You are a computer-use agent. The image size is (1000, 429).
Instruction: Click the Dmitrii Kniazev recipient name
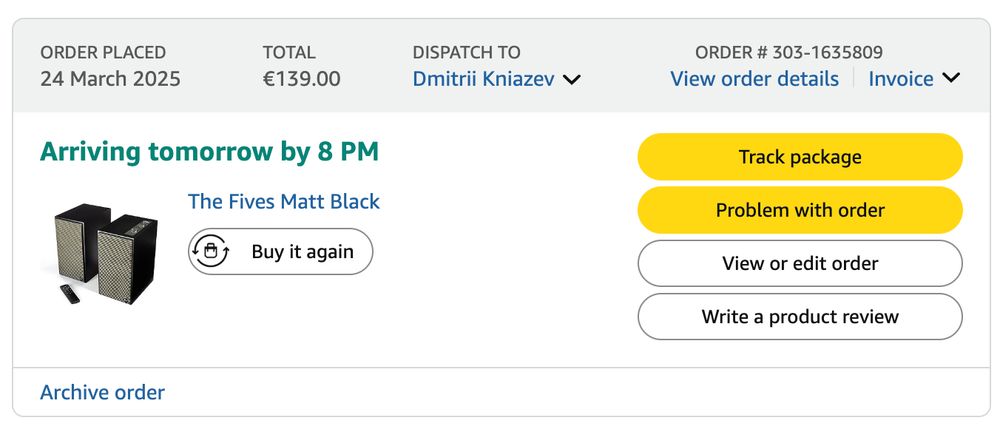pyautogui.click(x=483, y=79)
